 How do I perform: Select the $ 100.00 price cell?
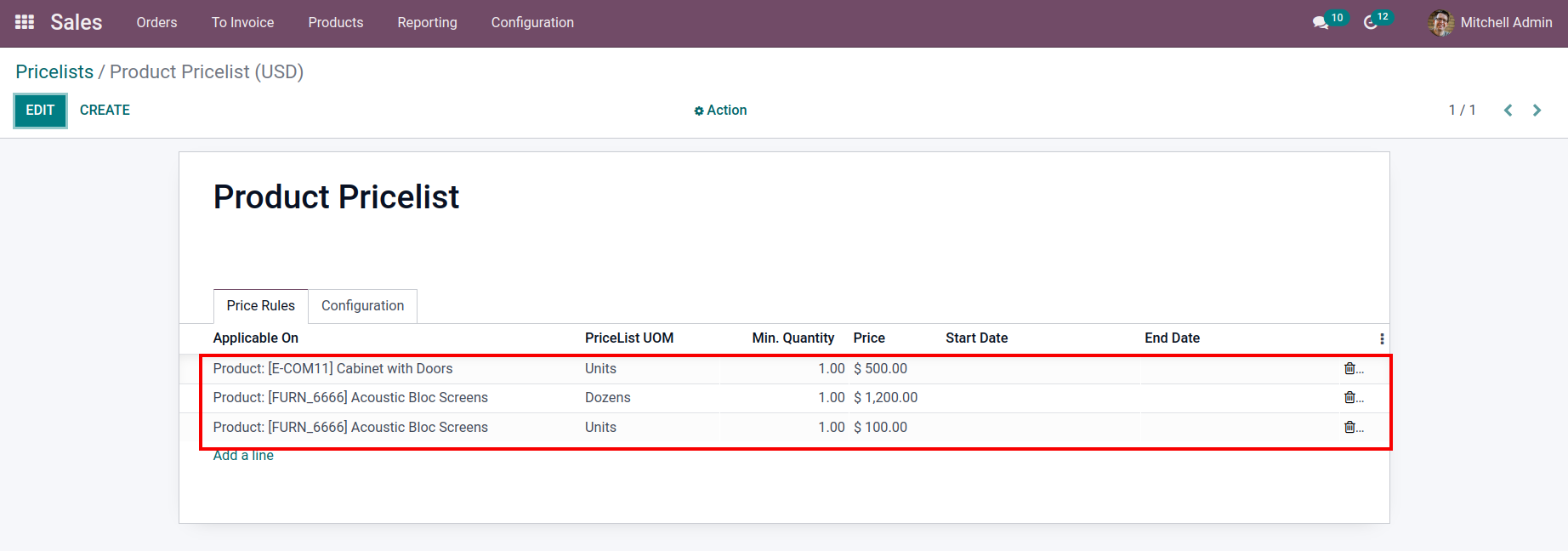point(881,427)
